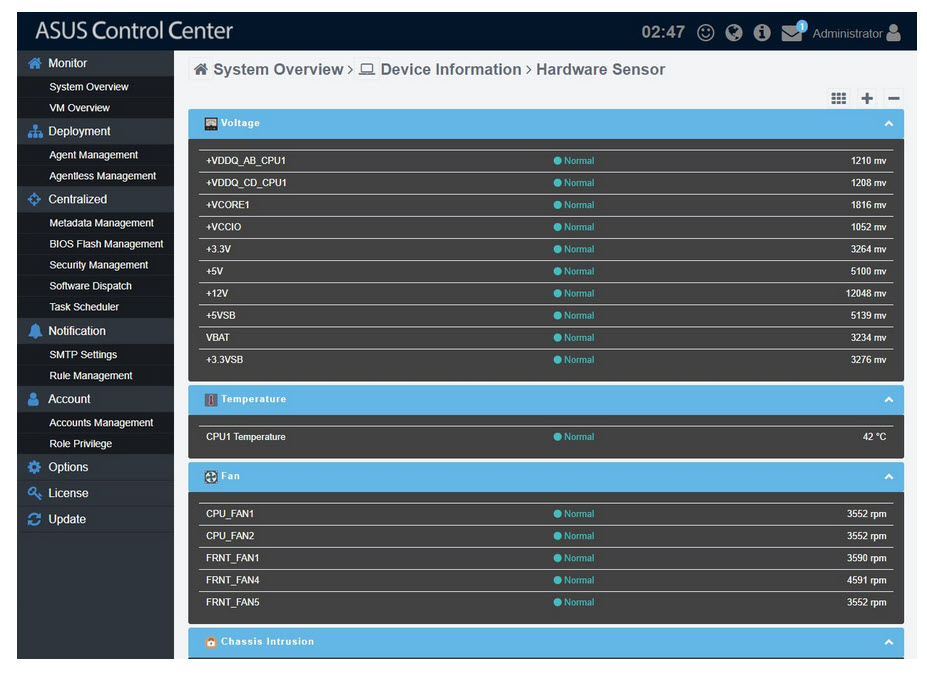Select the +VDDQ_AB_CPU1 voltage row

tap(546, 161)
